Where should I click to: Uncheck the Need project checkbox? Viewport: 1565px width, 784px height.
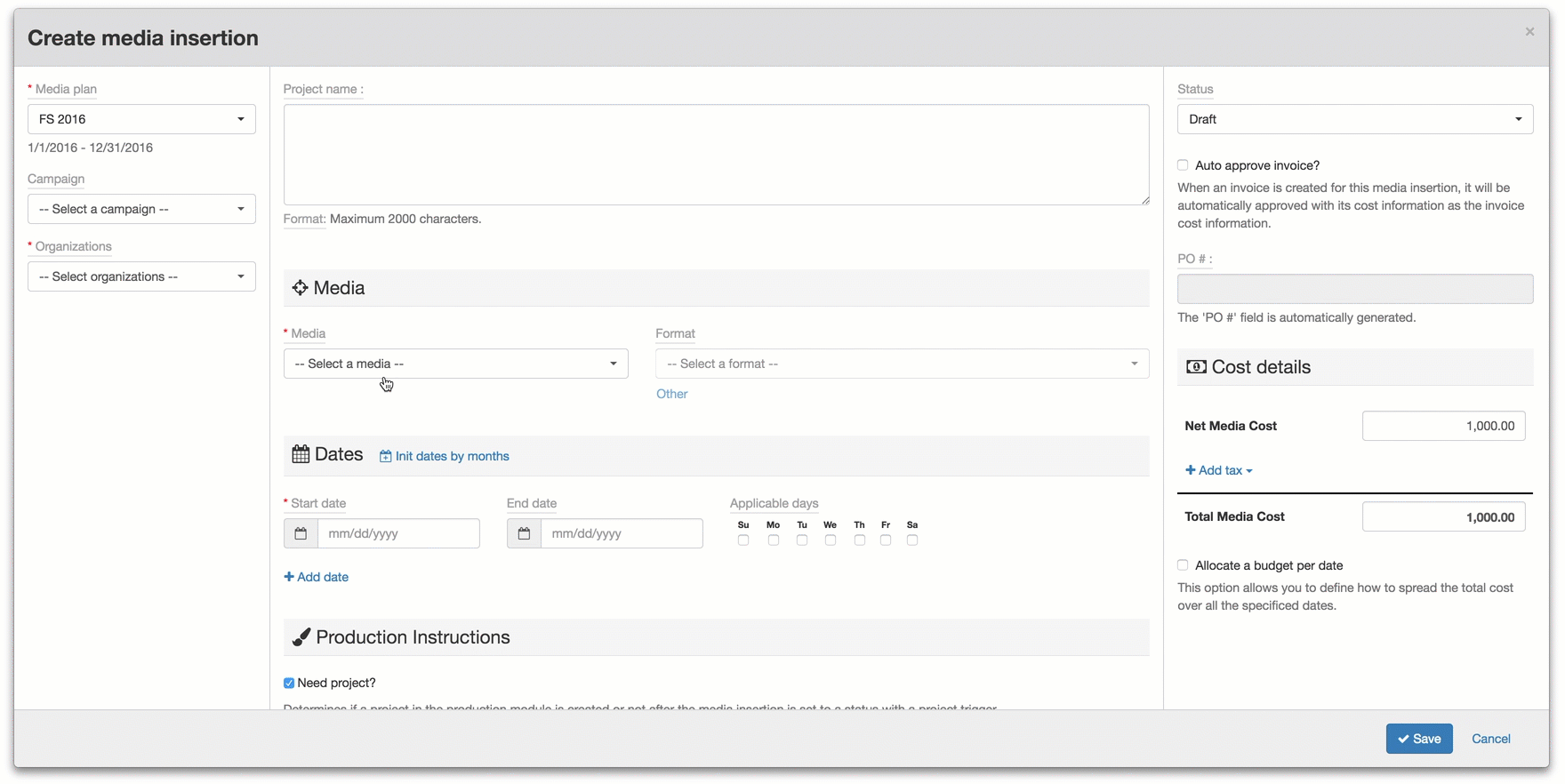point(289,683)
